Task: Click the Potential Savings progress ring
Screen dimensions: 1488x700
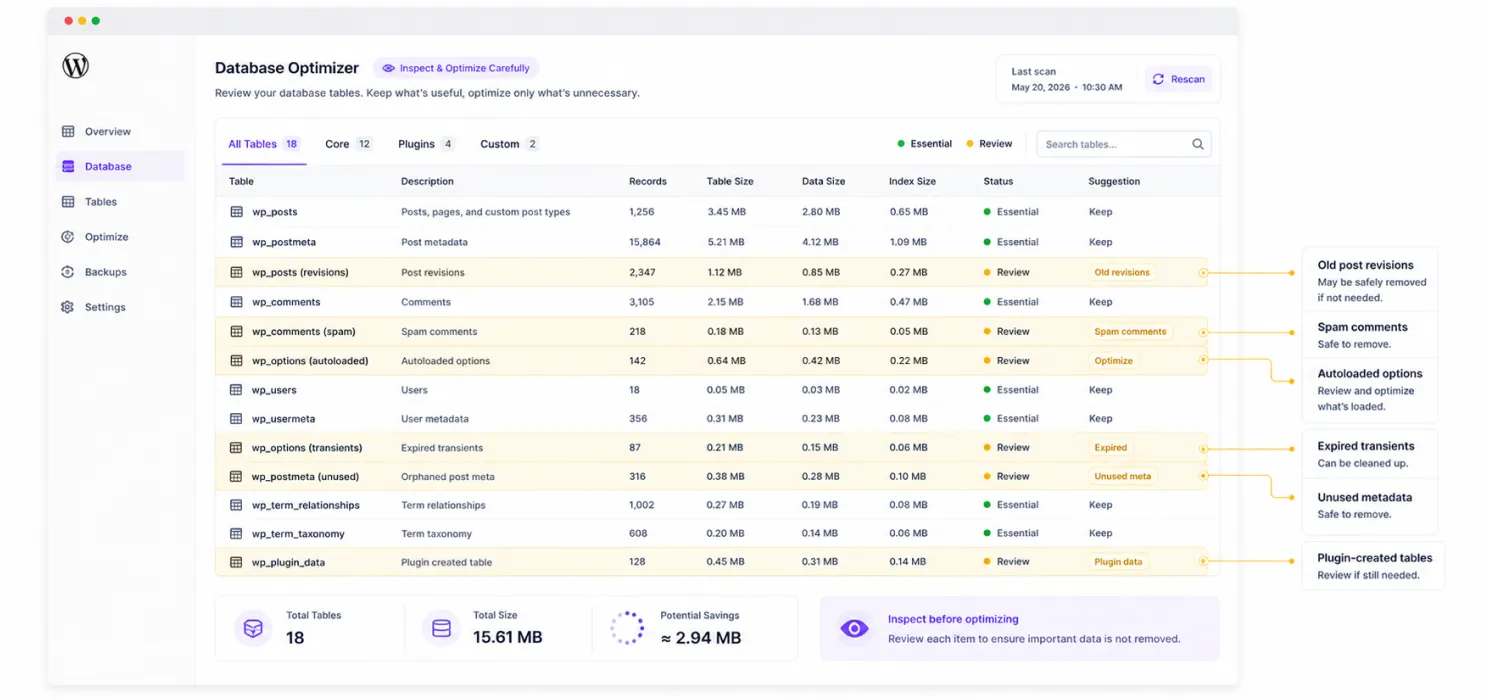Action: coord(627,628)
